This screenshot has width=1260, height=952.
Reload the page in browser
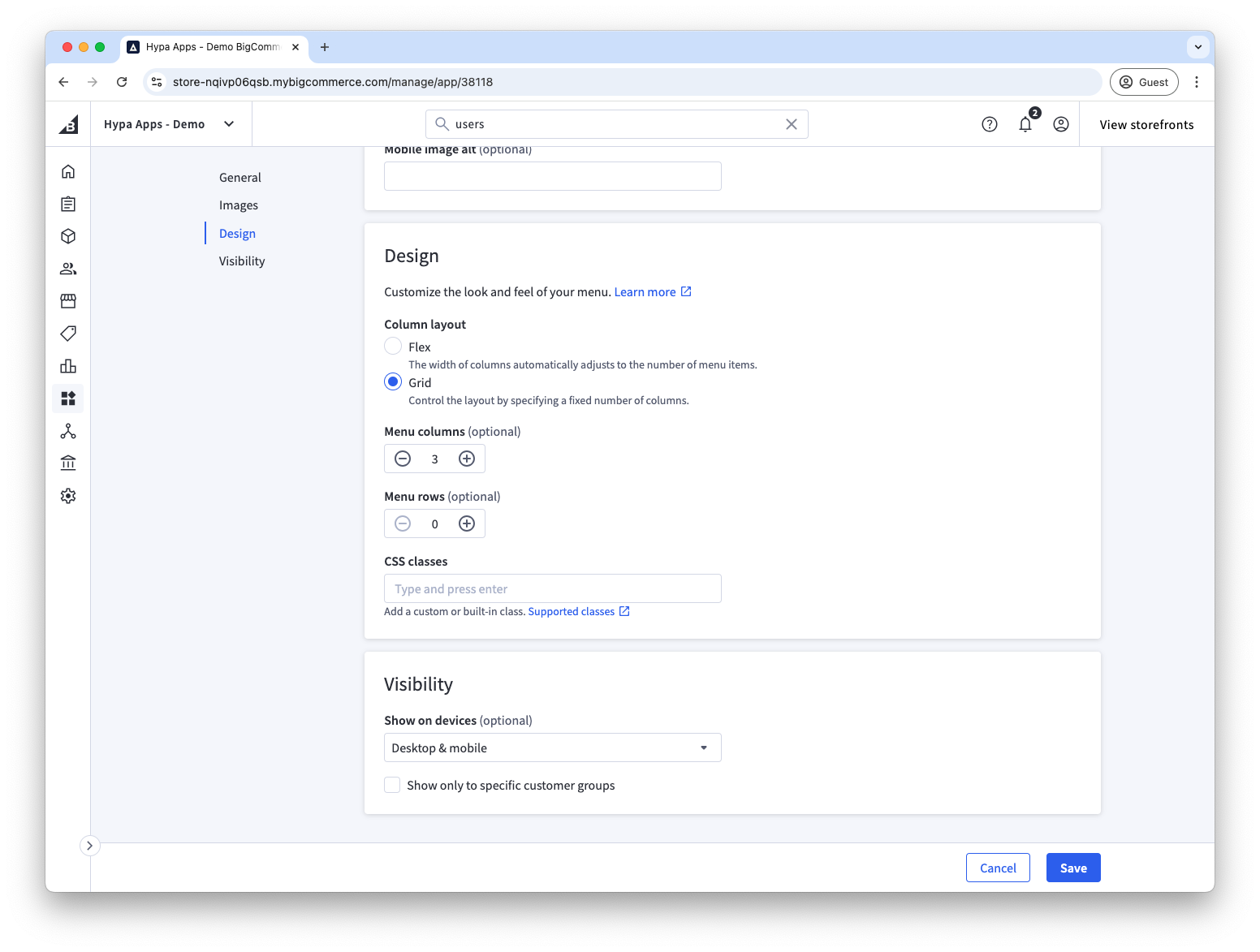point(122,82)
